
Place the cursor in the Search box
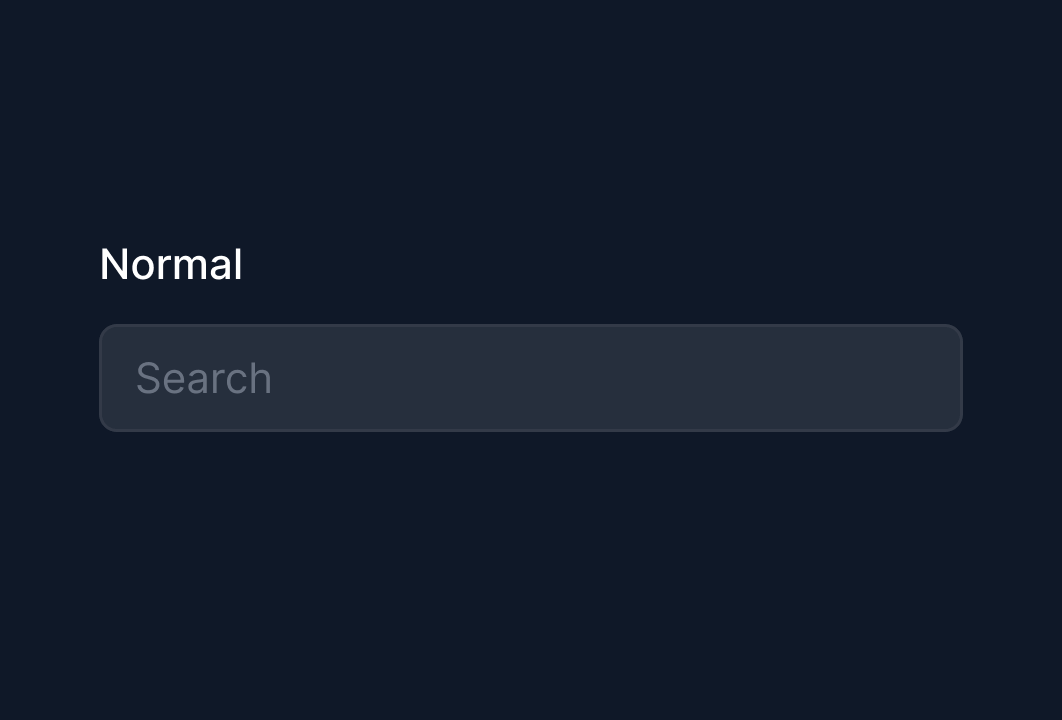(x=530, y=378)
